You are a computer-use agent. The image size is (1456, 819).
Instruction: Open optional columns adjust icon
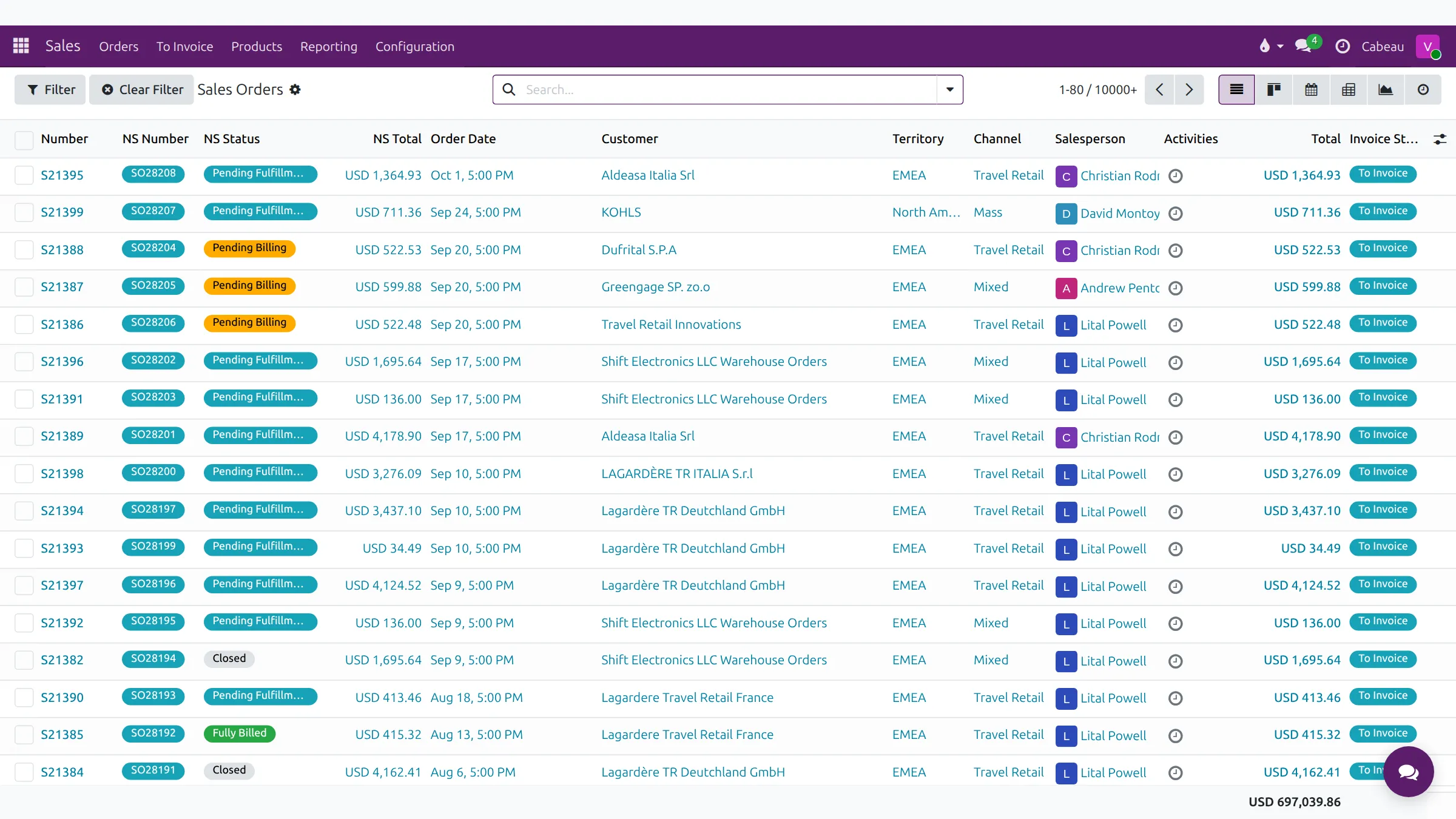(1440, 140)
